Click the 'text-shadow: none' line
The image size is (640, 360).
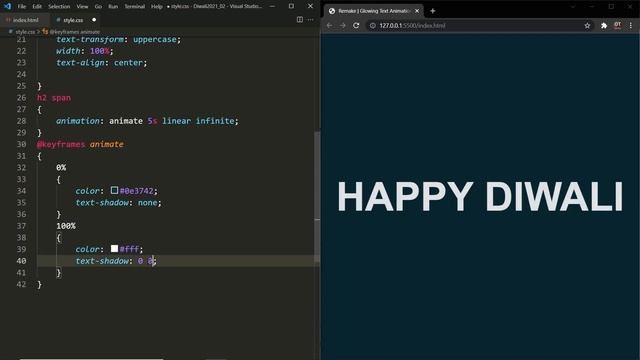coord(118,202)
